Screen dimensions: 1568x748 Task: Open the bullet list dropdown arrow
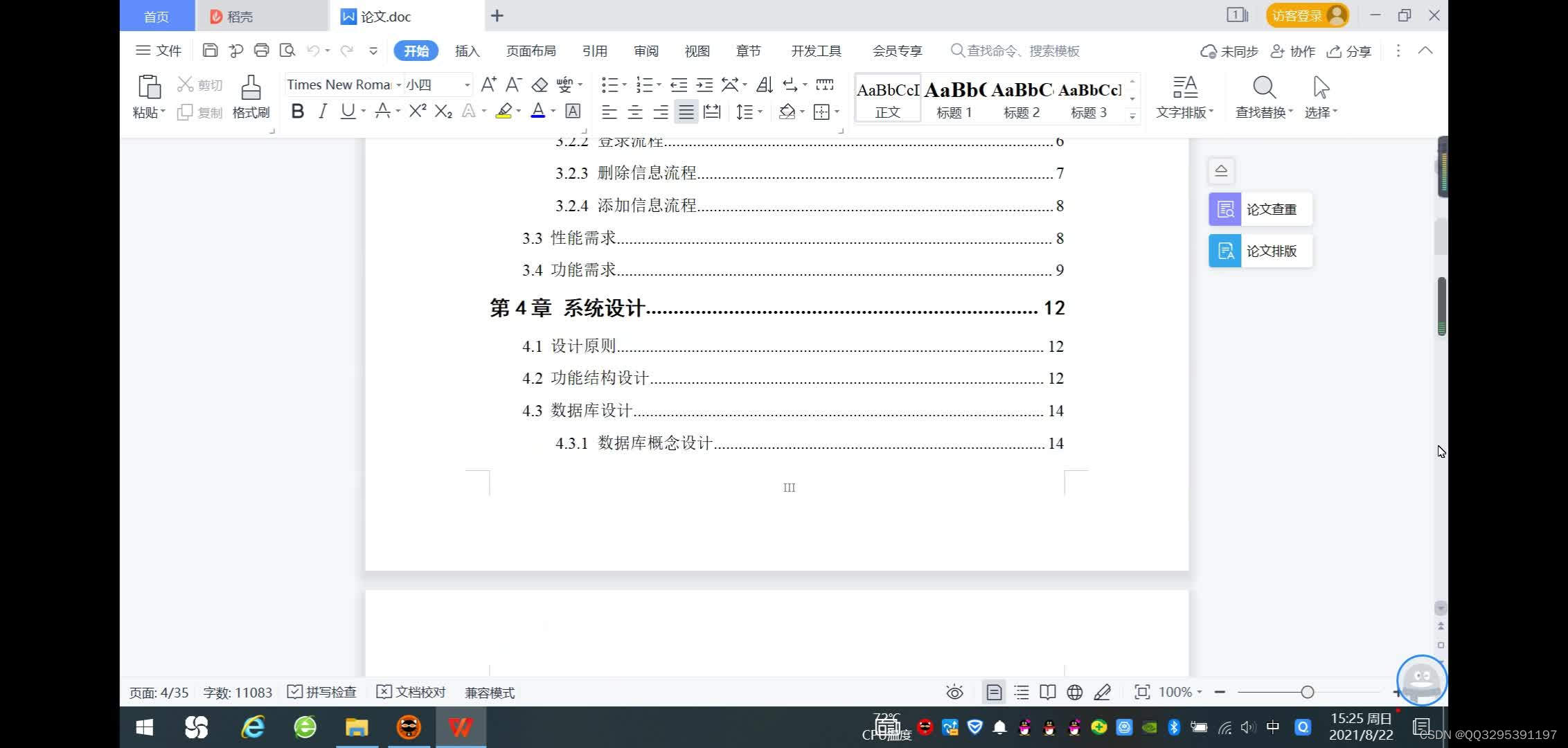[x=624, y=84]
